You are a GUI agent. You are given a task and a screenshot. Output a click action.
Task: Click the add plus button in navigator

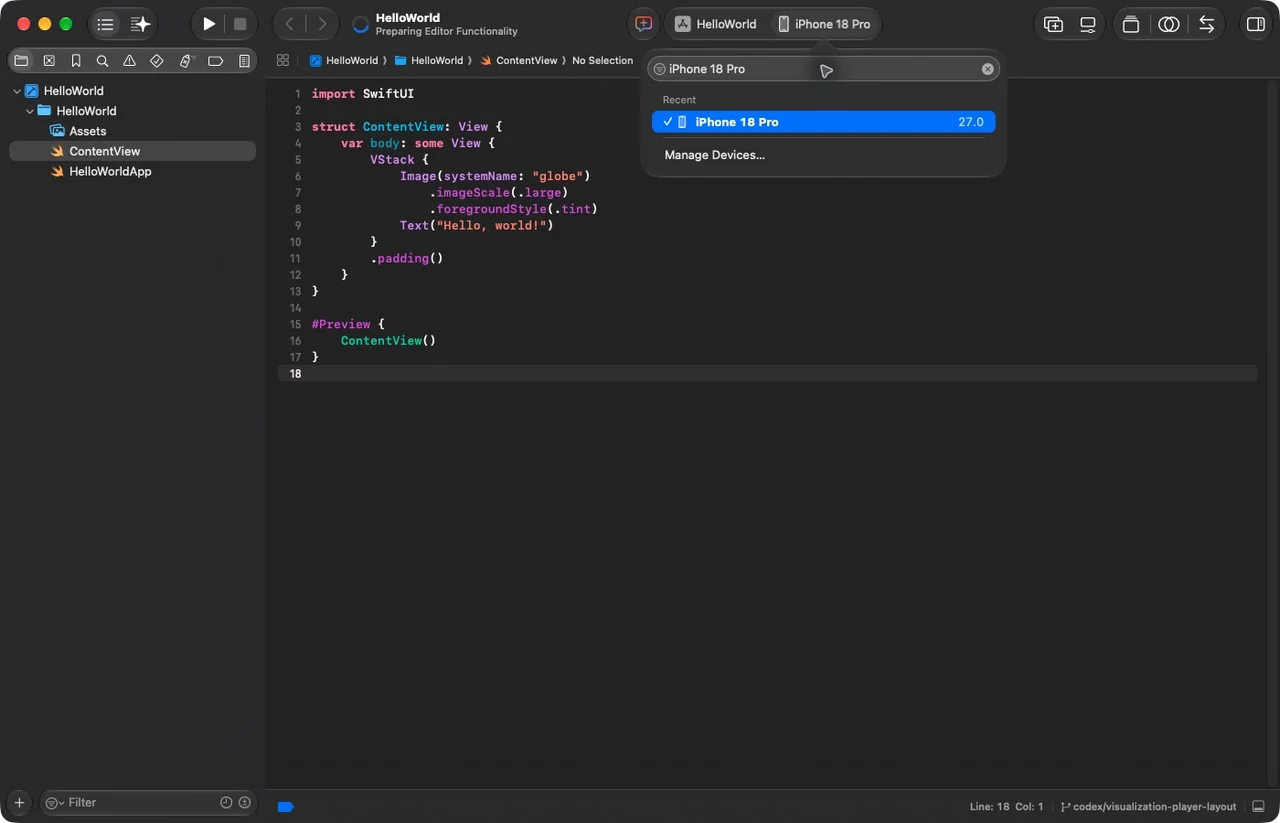point(19,803)
